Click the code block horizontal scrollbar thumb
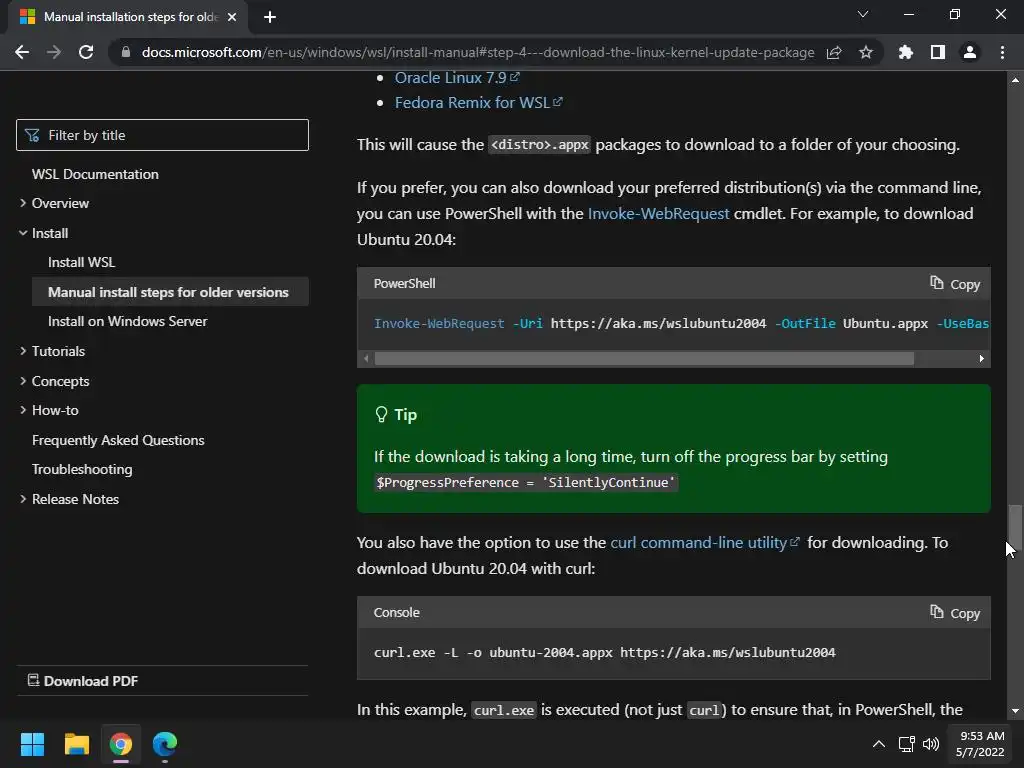 (x=644, y=359)
